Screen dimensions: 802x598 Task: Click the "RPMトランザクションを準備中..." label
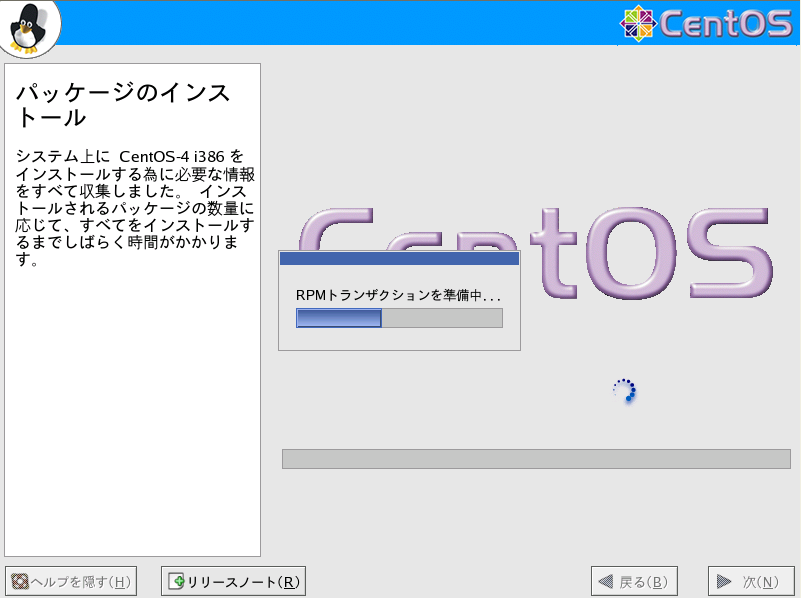398,295
